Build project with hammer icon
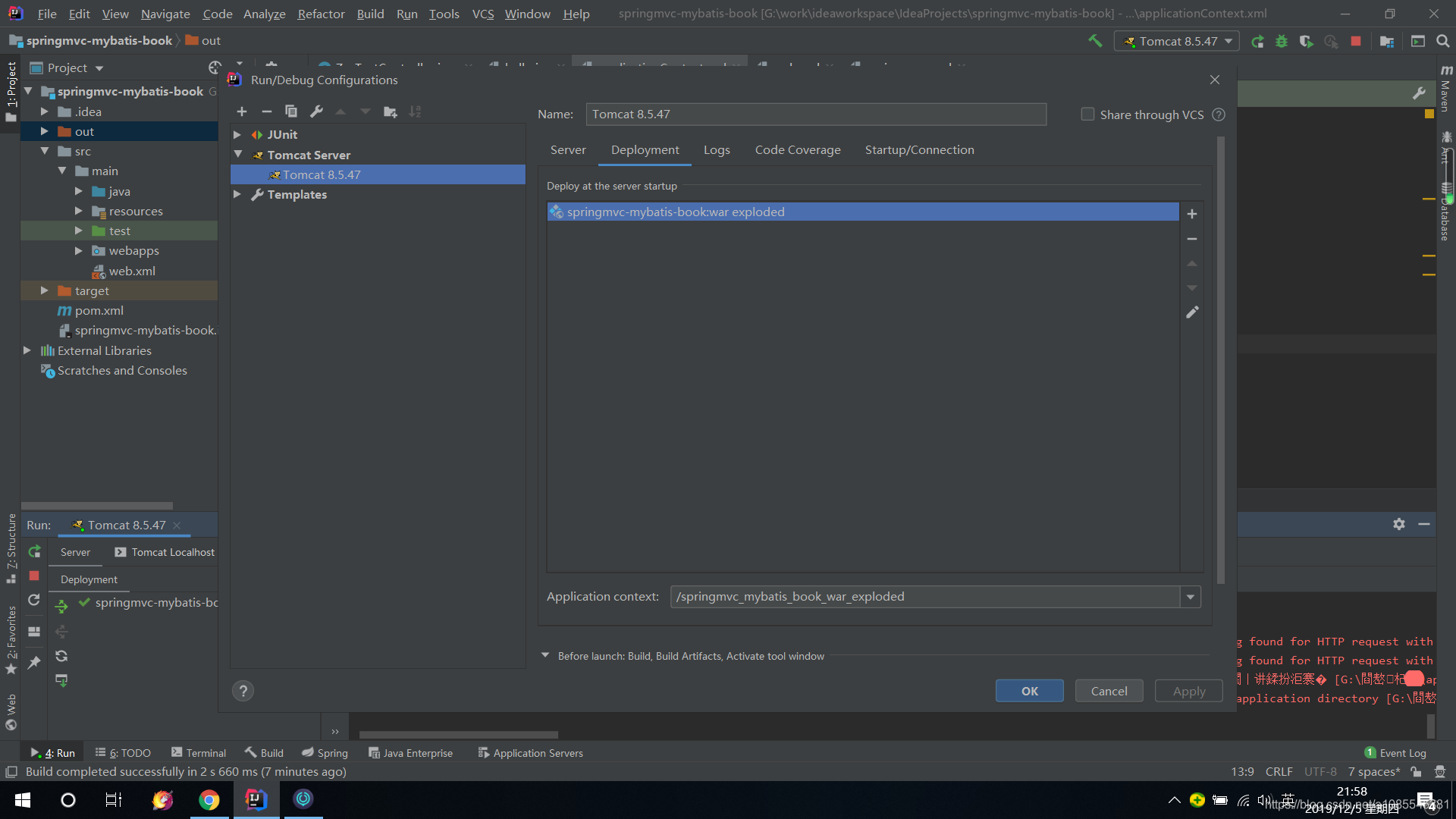This screenshot has width=1456, height=819. (x=1094, y=41)
